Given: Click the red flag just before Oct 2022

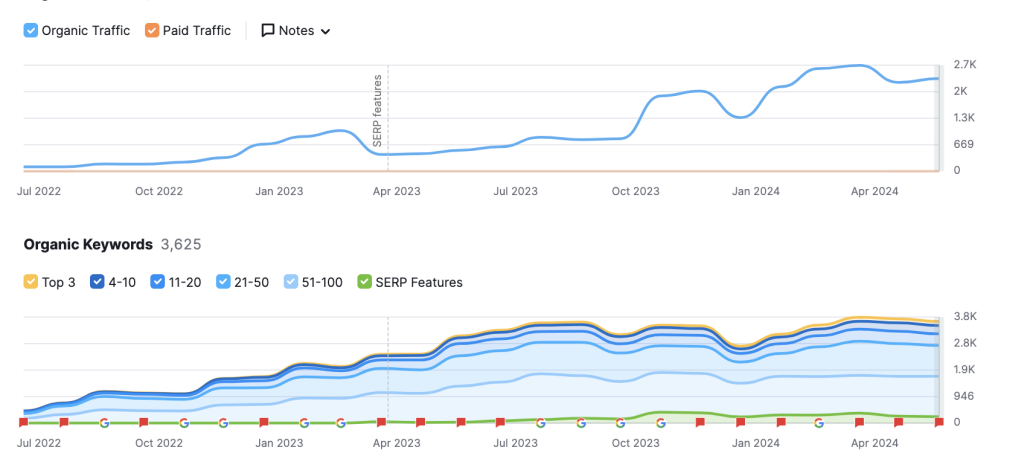Looking at the screenshot, I should (x=144, y=423).
